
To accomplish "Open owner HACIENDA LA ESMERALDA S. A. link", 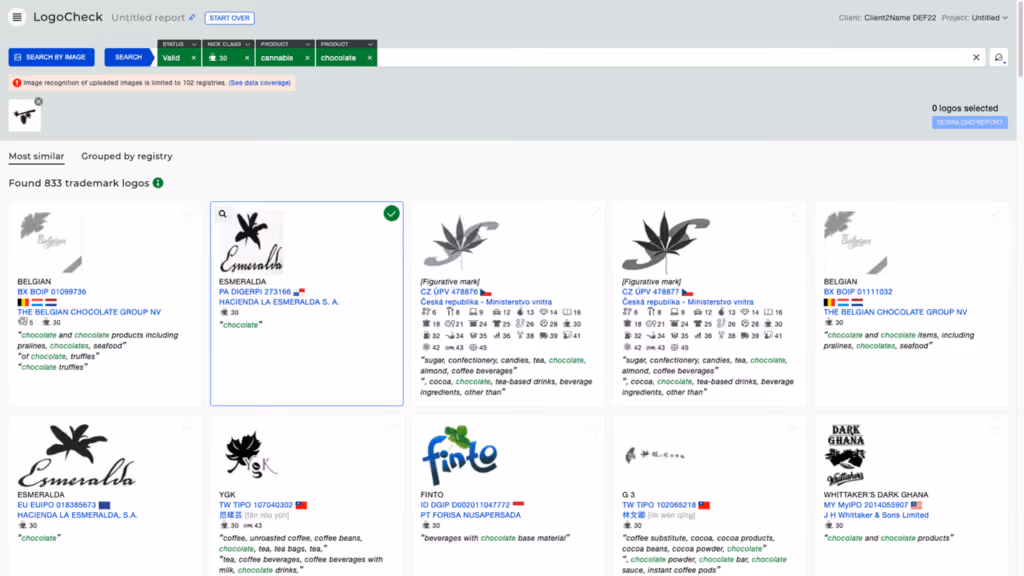I will click(x=279, y=302).
